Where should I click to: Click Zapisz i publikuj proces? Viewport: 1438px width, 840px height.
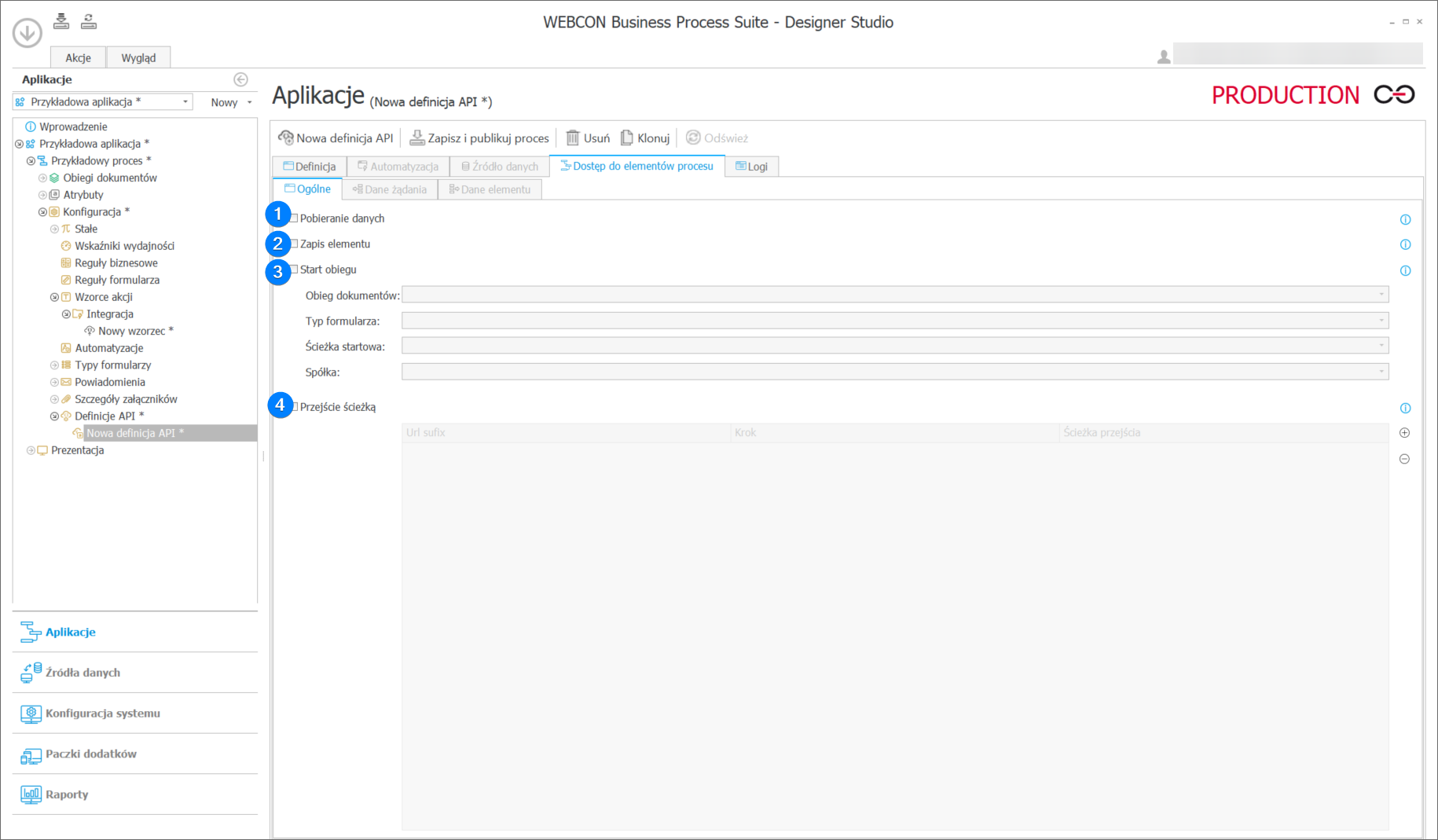(479, 138)
